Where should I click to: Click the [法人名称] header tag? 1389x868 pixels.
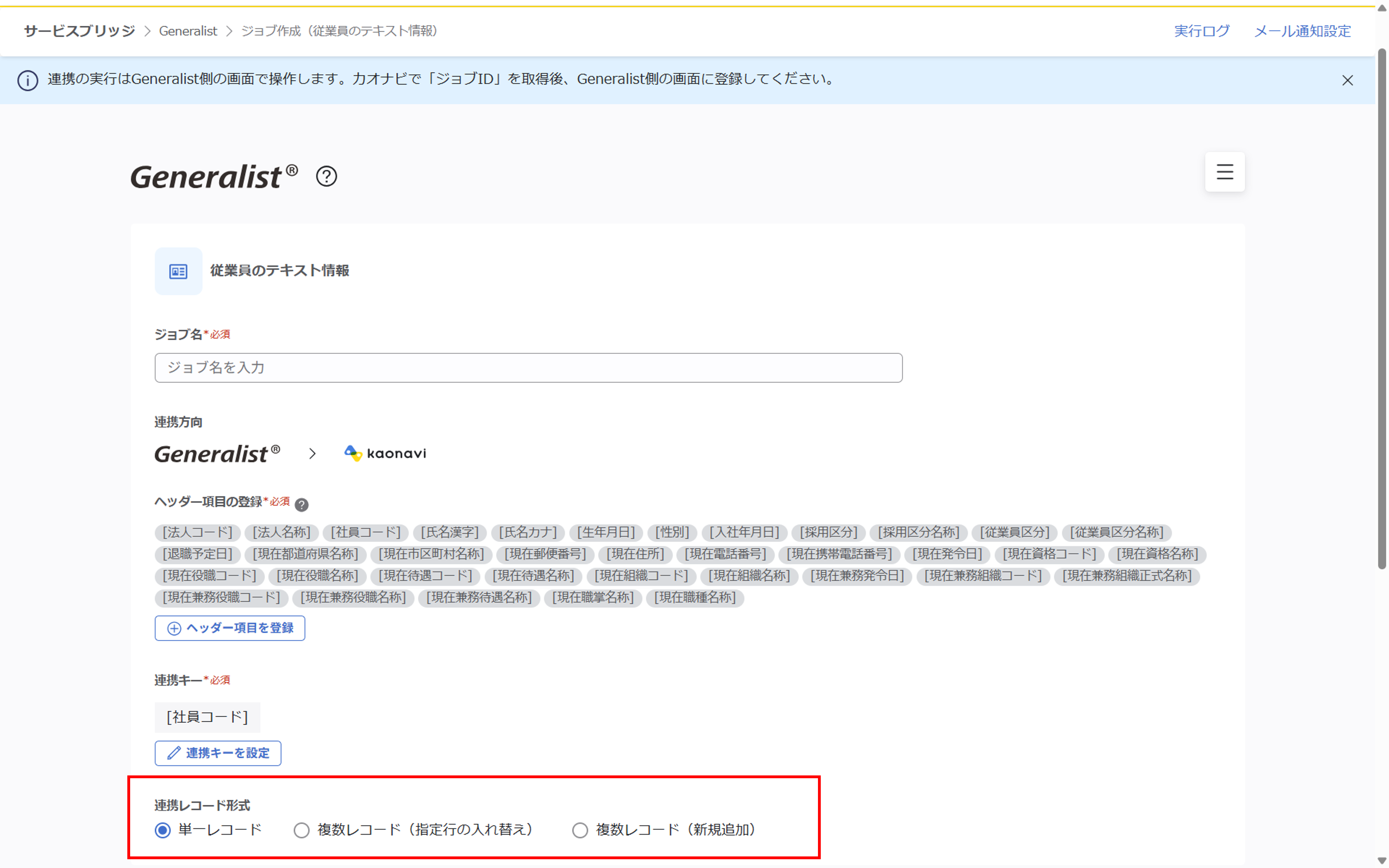281,532
